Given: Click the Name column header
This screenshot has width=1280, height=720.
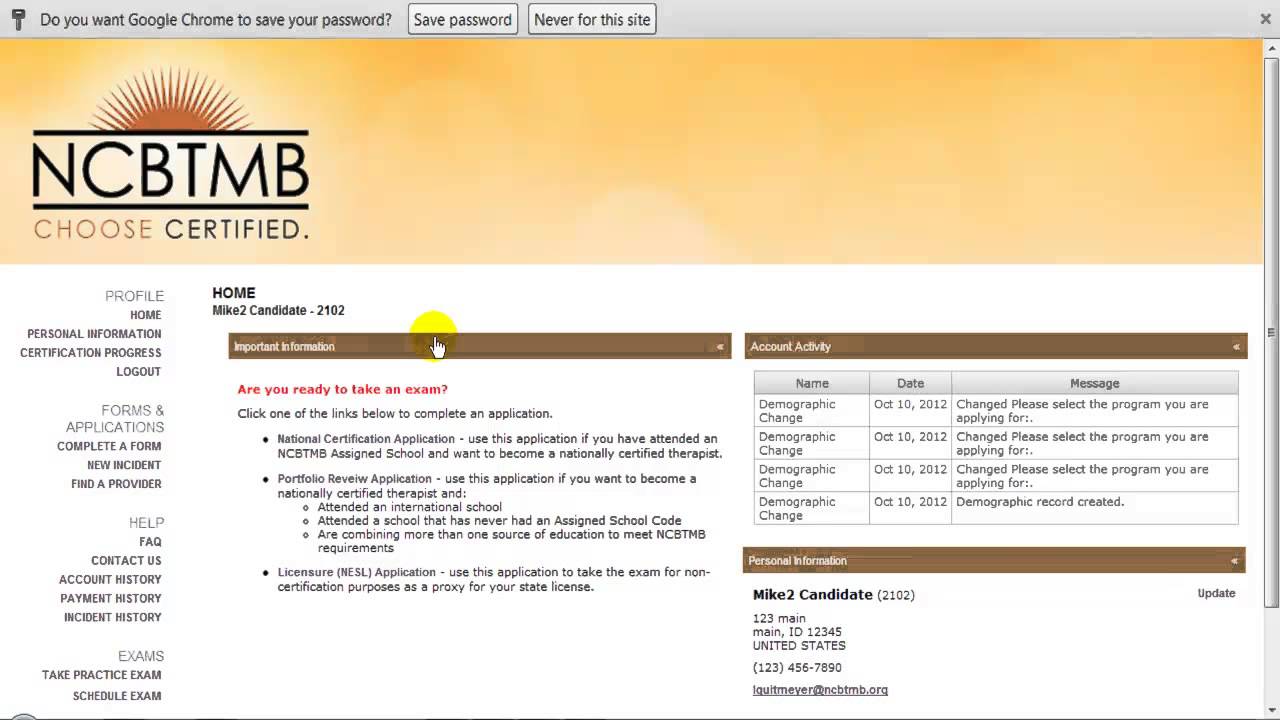Looking at the screenshot, I should tap(812, 383).
